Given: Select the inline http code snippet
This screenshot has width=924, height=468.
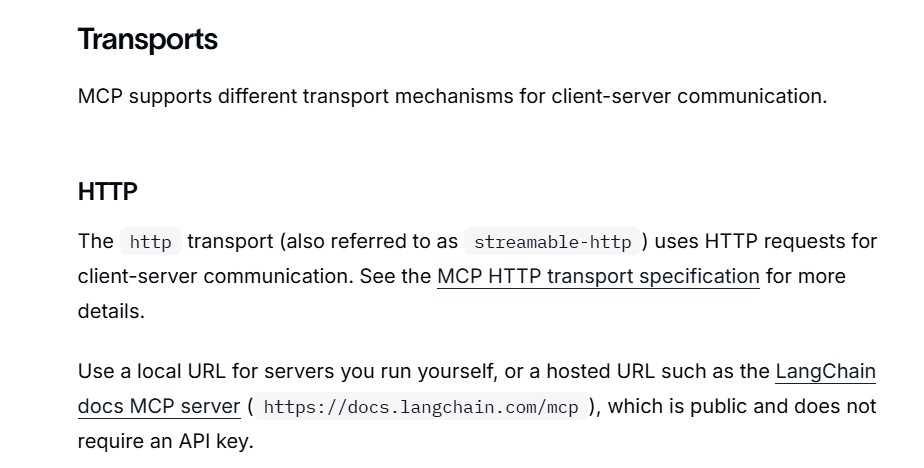Looking at the screenshot, I should click(x=151, y=242).
